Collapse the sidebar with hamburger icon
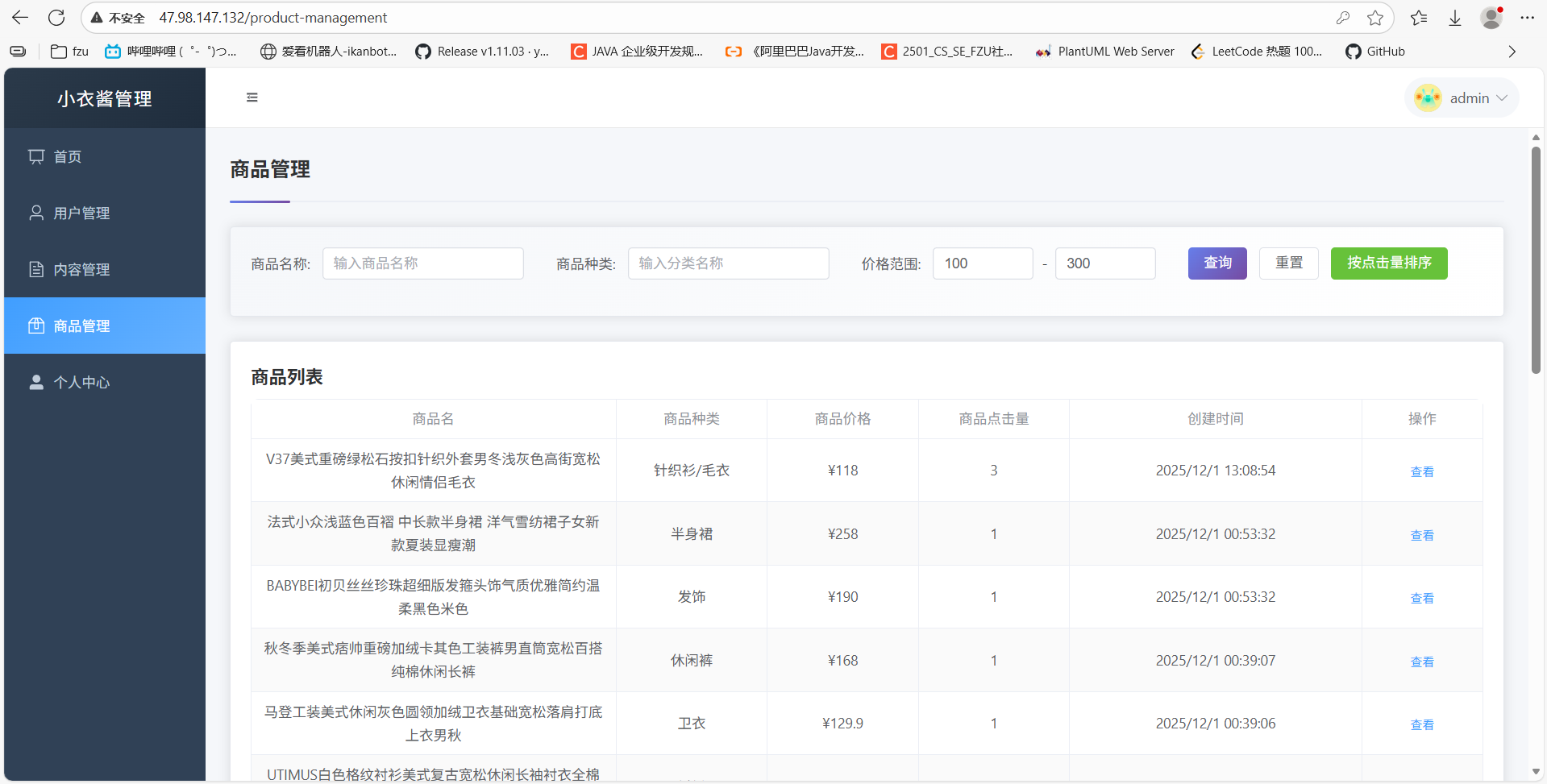This screenshot has width=1547, height=784. click(252, 97)
